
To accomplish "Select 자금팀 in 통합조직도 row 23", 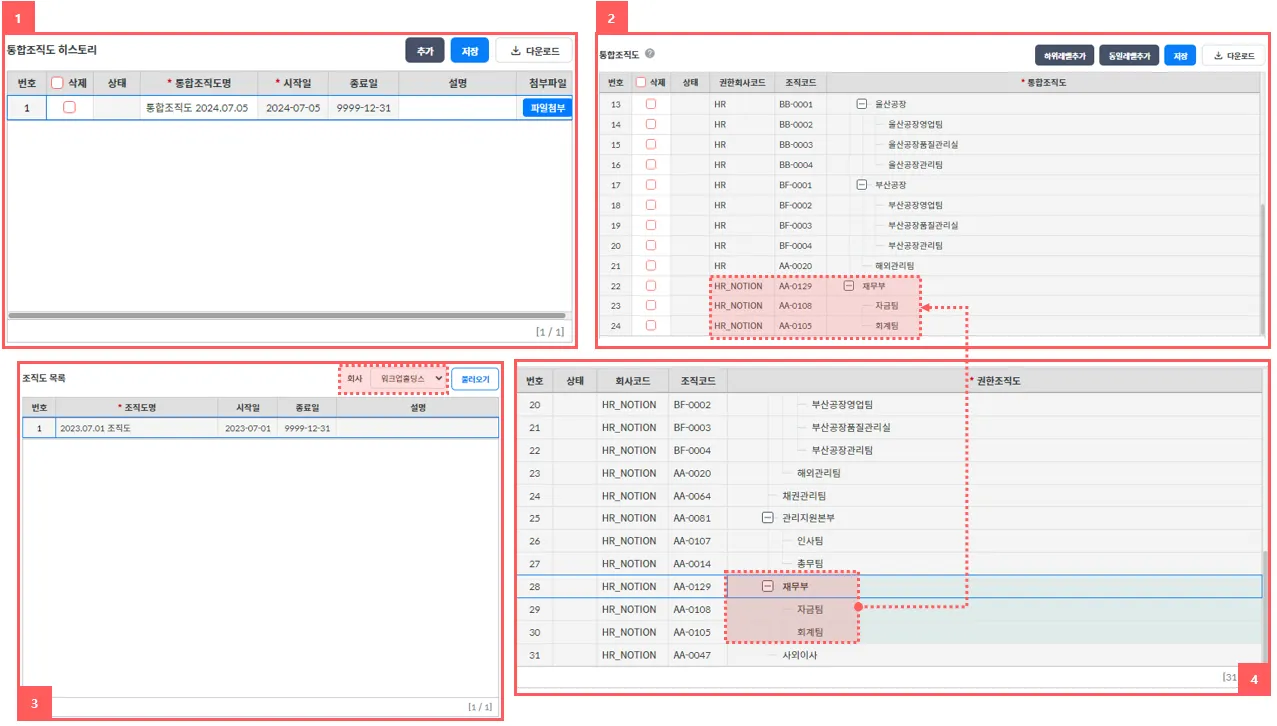I will tap(887, 305).
